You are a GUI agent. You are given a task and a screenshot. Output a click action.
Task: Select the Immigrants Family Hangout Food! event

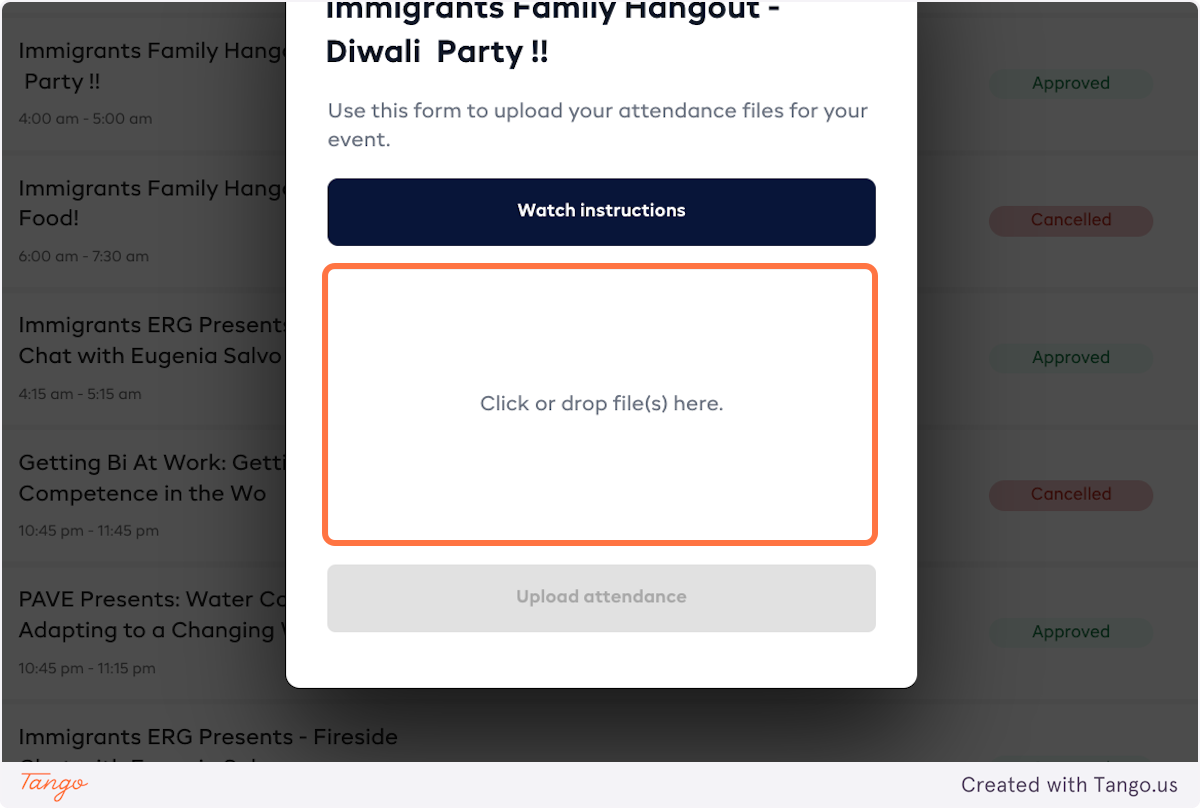coord(150,203)
